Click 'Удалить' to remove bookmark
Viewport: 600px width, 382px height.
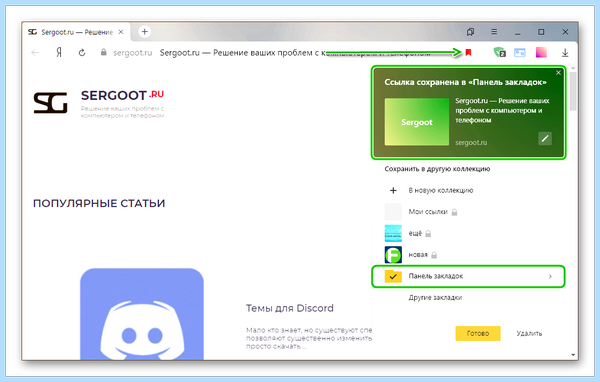(x=529, y=333)
